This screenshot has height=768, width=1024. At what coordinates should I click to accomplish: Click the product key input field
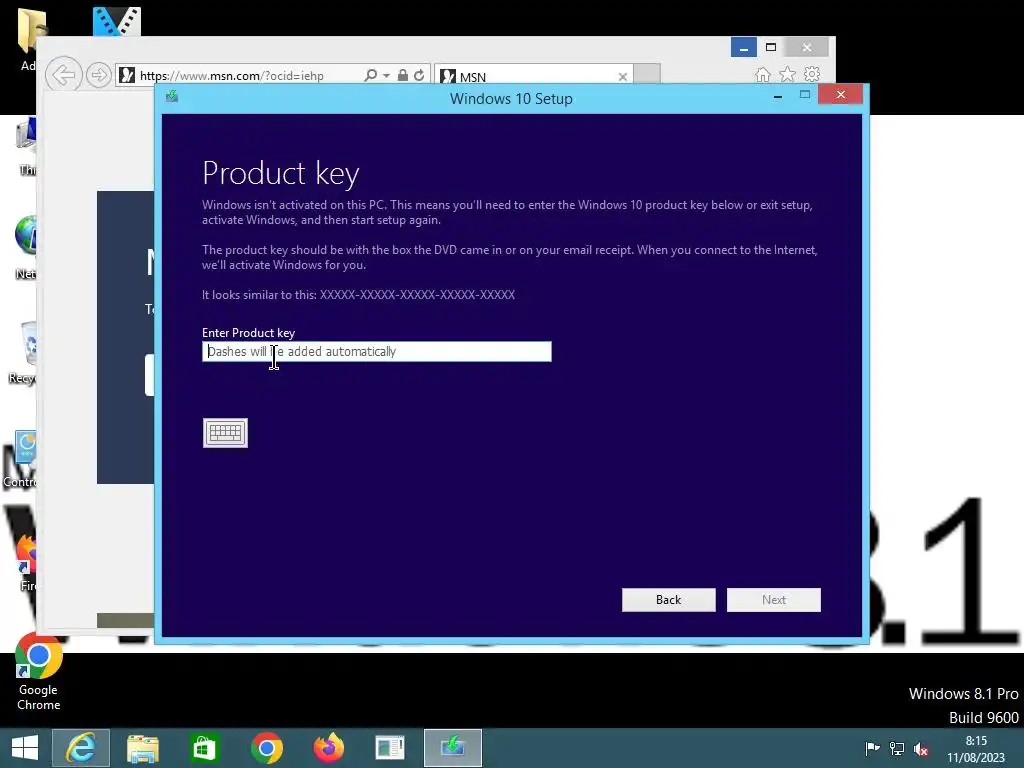377,351
